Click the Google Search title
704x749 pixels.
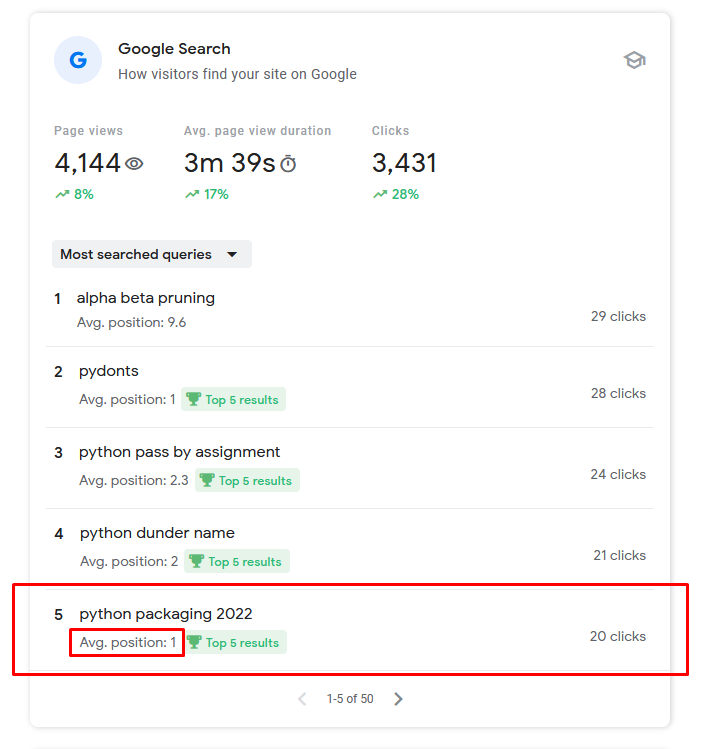[174, 49]
